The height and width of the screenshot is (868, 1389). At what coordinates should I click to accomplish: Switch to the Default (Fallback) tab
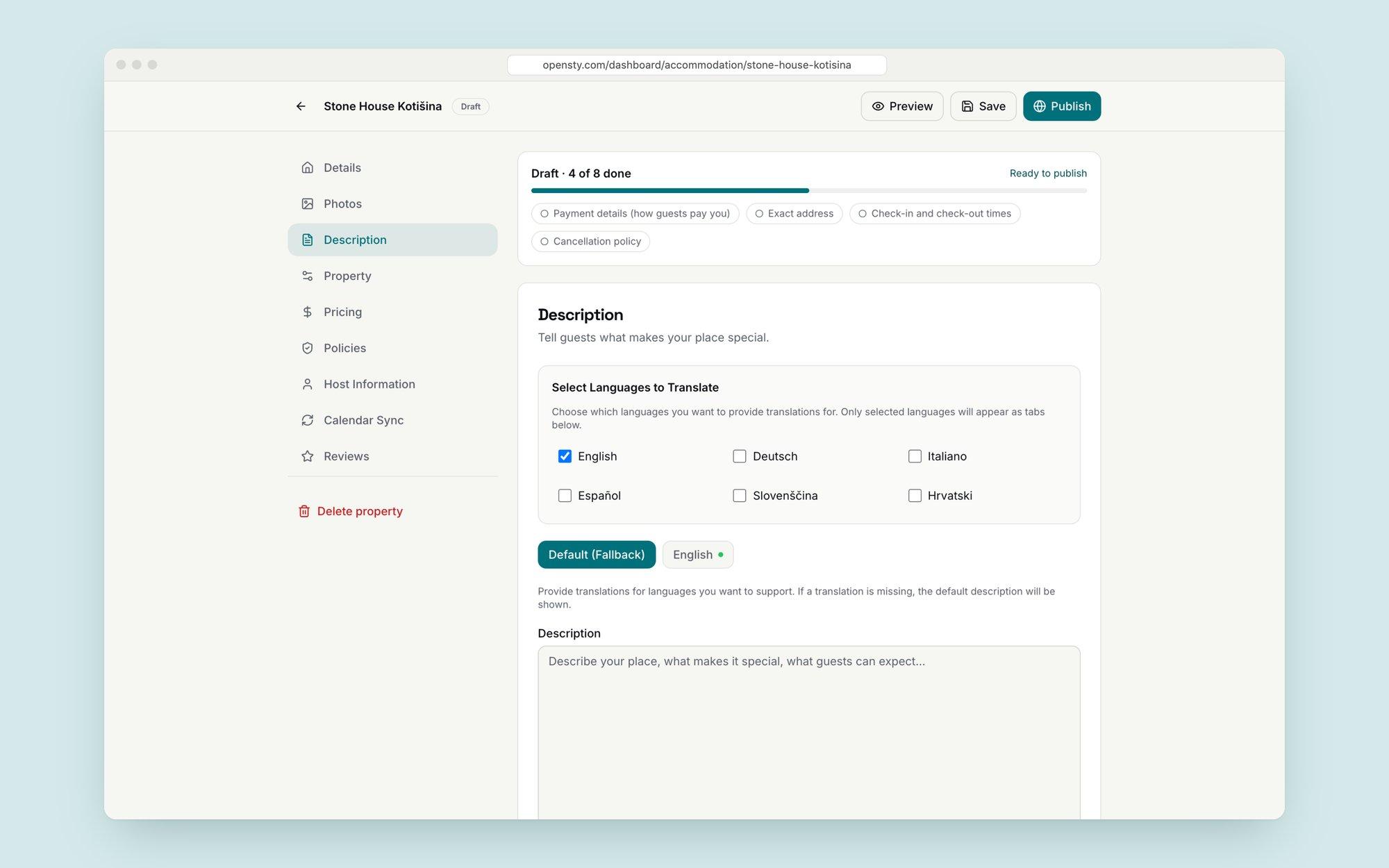[597, 555]
